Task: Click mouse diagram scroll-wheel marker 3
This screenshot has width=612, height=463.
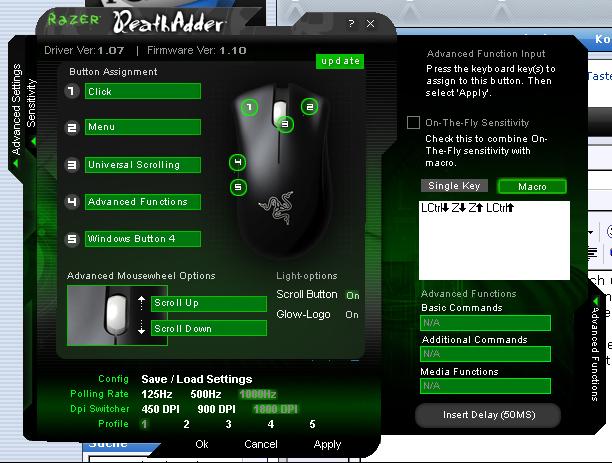Action: click(x=285, y=124)
